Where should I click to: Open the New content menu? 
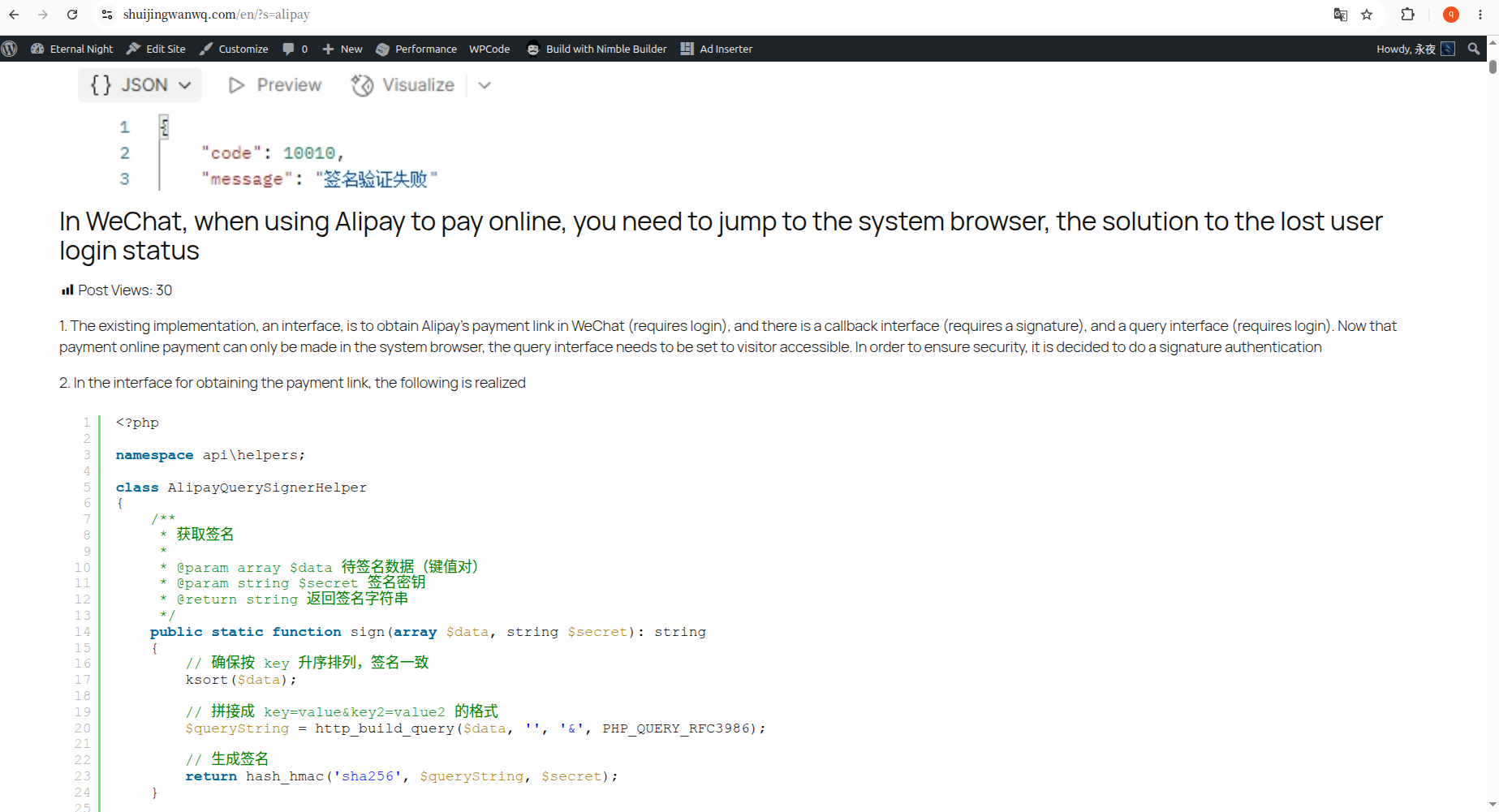tap(342, 49)
